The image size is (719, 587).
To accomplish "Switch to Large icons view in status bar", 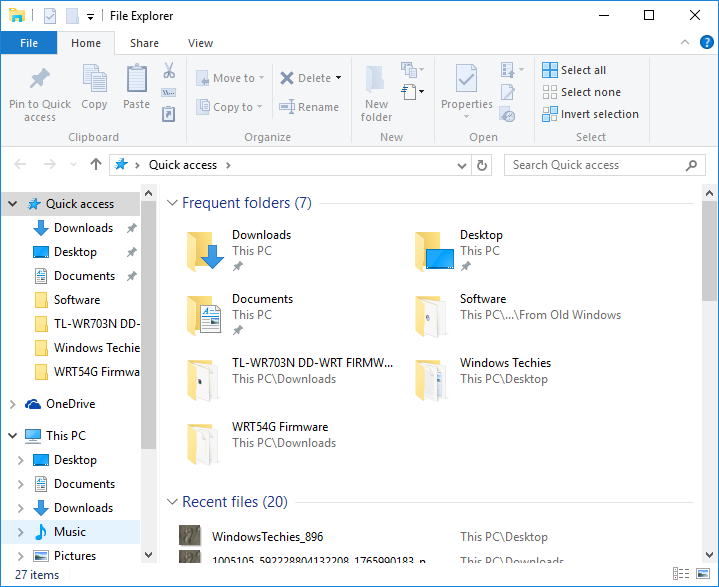I will click(703, 573).
